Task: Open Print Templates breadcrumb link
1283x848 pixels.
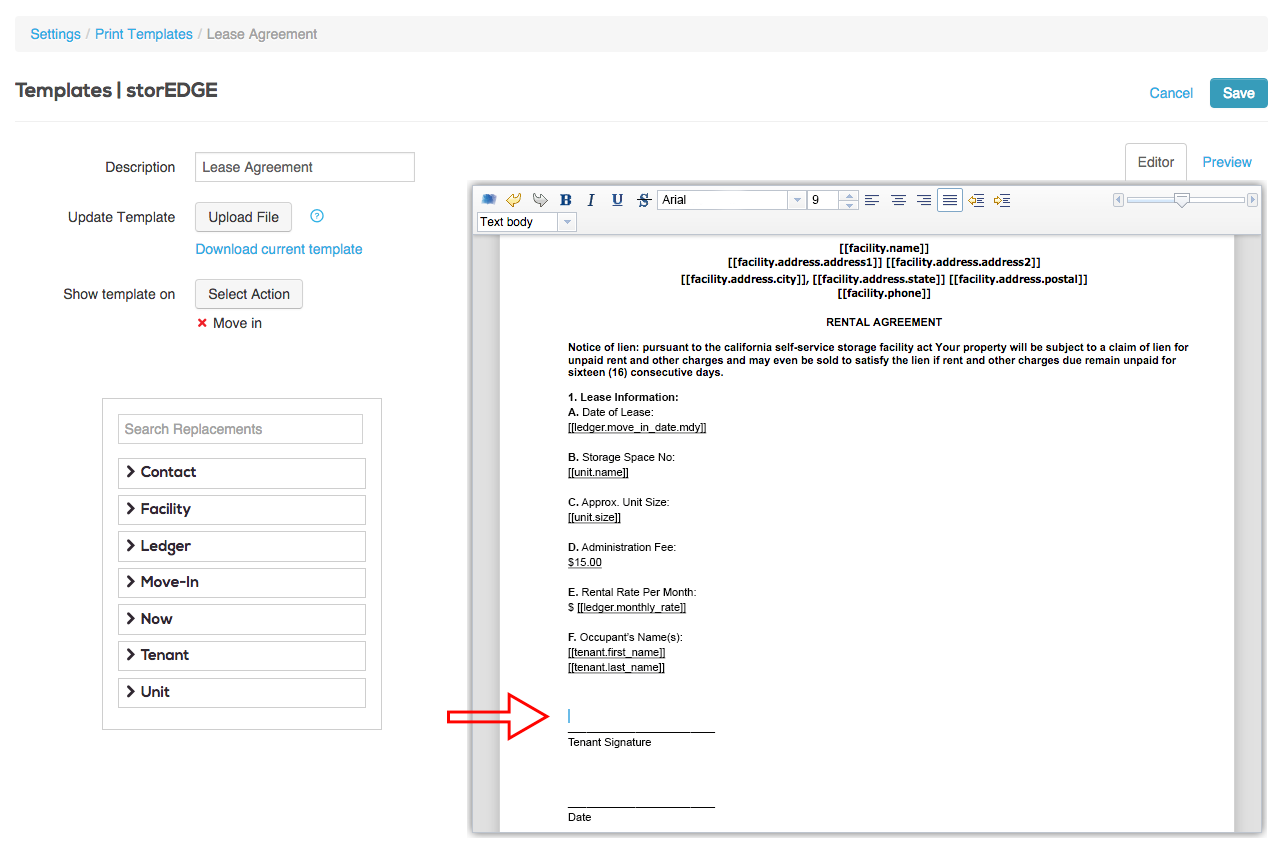Action: tap(144, 34)
